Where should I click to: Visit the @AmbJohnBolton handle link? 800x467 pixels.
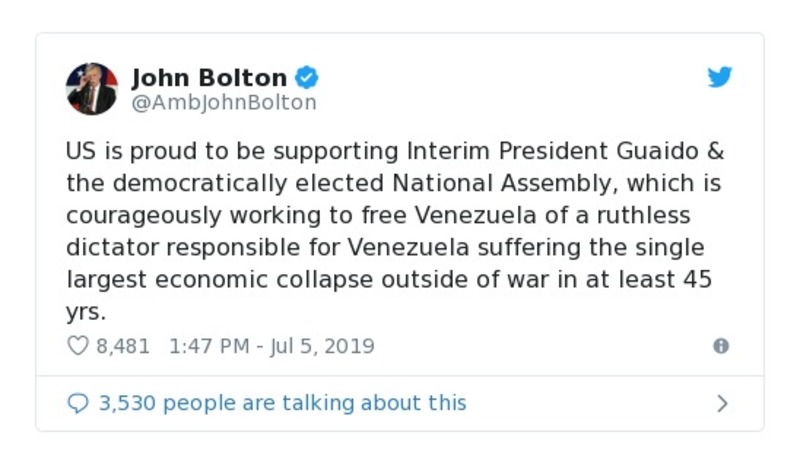224,102
